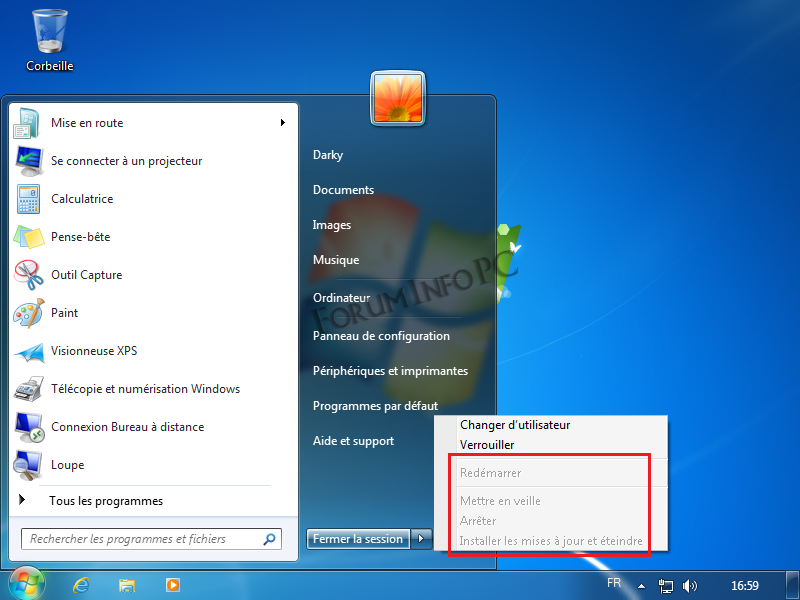800x600 pixels.
Task: Launch the Paint palette icon
Action: (29, 313)
